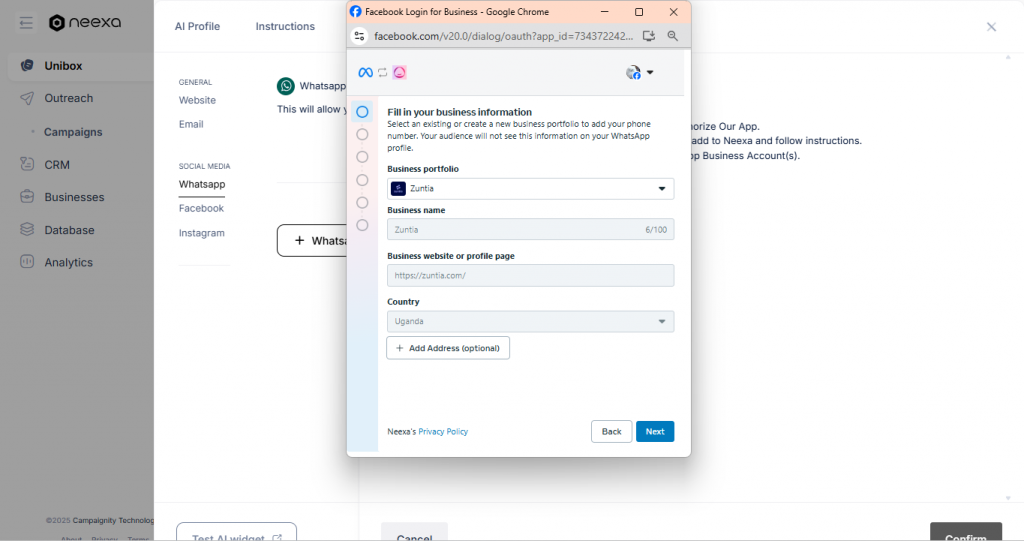Select the fifth step circle in the wizard
1024x541 pixels.
(x=362, y=203)
